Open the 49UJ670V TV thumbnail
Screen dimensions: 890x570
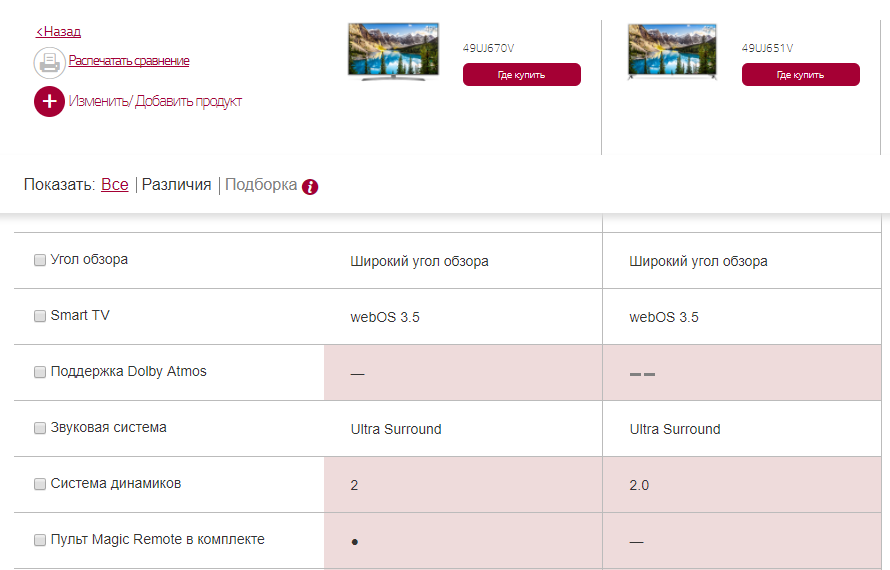coord(393,50)
